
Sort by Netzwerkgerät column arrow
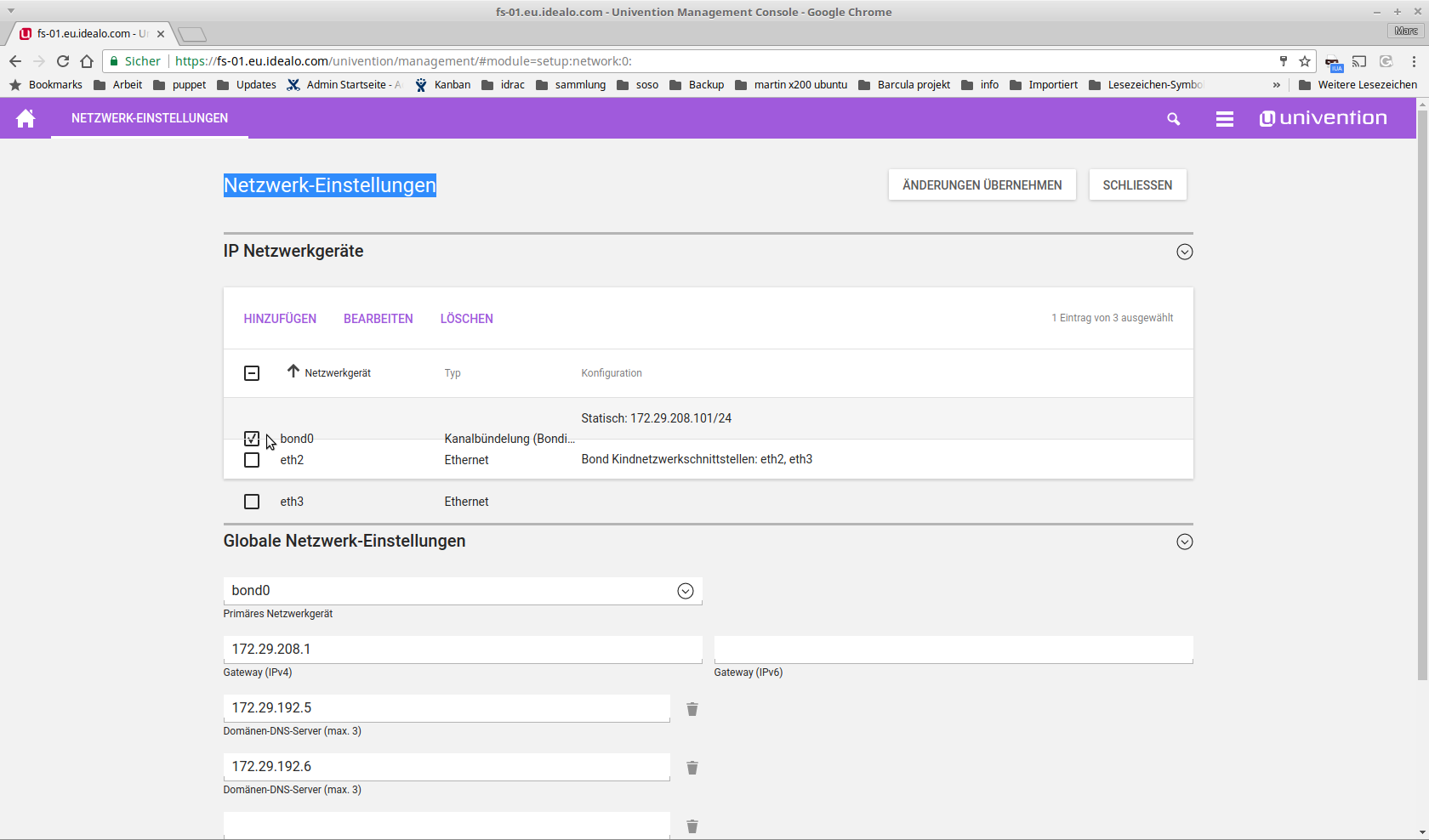pos(293,372)
